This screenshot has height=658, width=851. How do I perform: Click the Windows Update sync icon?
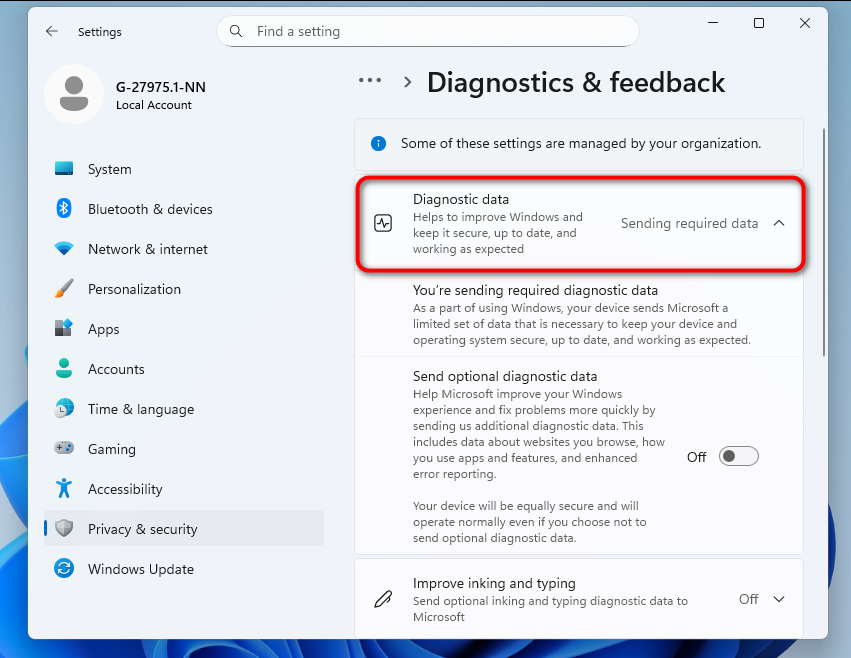pyautogui.click(x=64, y=568)
